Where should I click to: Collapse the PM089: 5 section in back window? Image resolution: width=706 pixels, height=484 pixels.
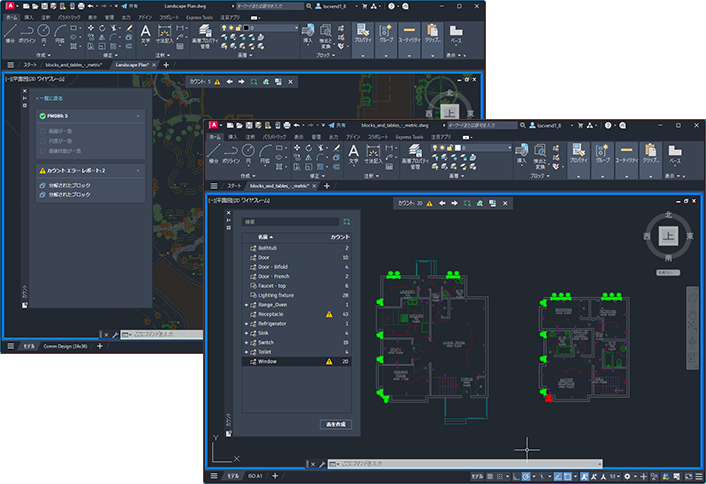pos(138,116)
